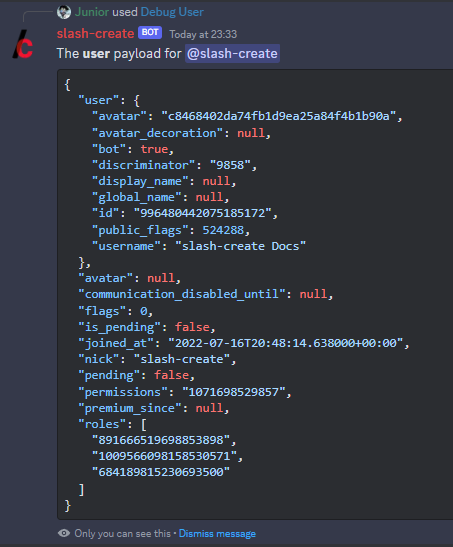Image resolution: width=453 pixels, height=547 pixels.
Task: Click the public_flags value 524288
Action: pos(223,230)
